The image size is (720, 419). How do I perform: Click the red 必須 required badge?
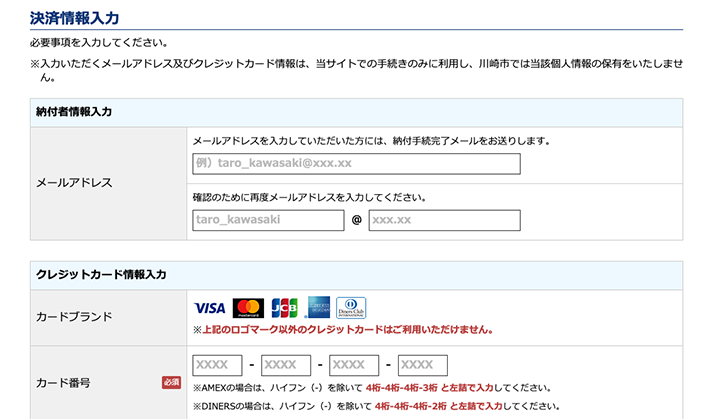click(x=171, y=382)
